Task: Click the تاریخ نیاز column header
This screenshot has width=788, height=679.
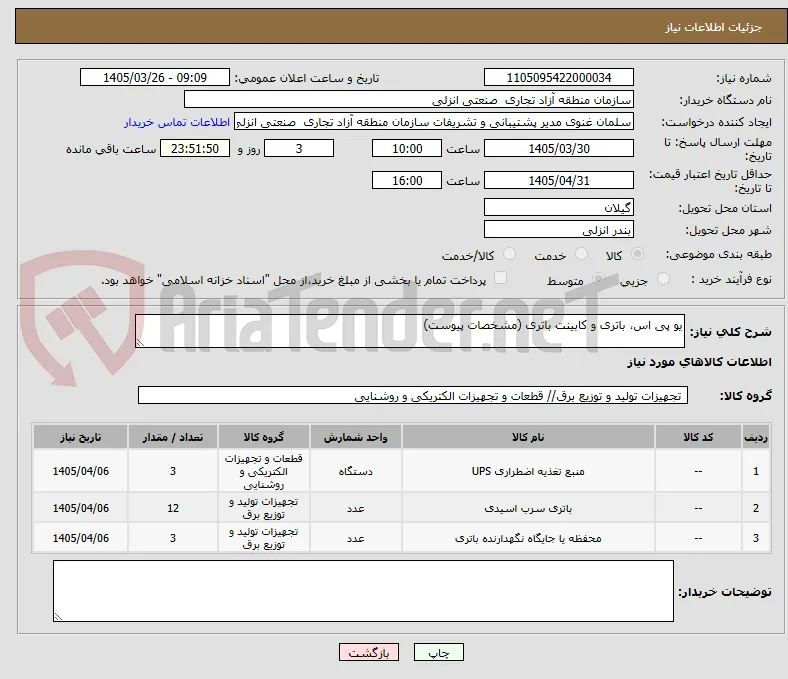Action: [x=80, y=437]
